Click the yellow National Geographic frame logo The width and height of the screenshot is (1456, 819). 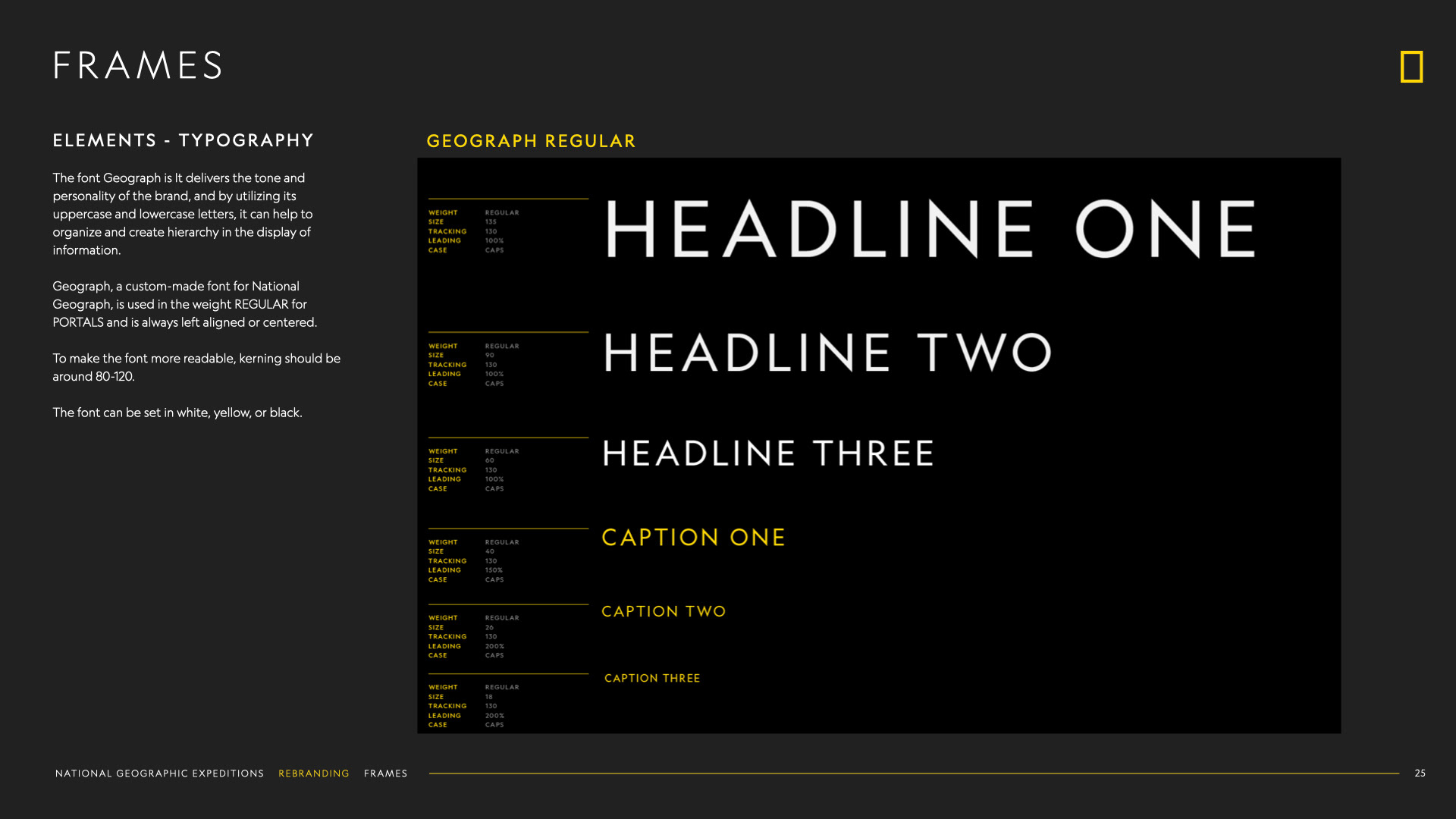point(1411,67)
